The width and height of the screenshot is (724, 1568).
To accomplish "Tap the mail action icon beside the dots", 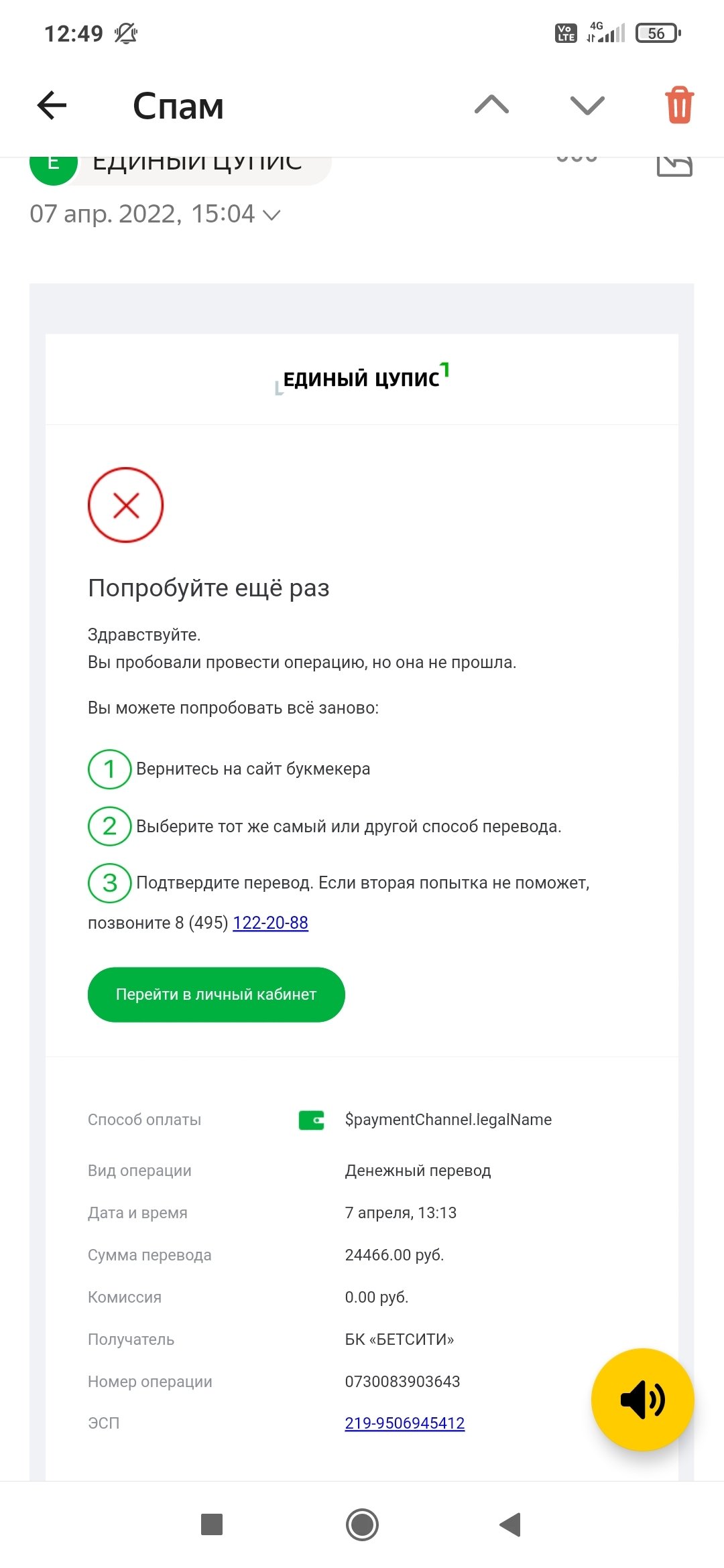I will point(674,164).
